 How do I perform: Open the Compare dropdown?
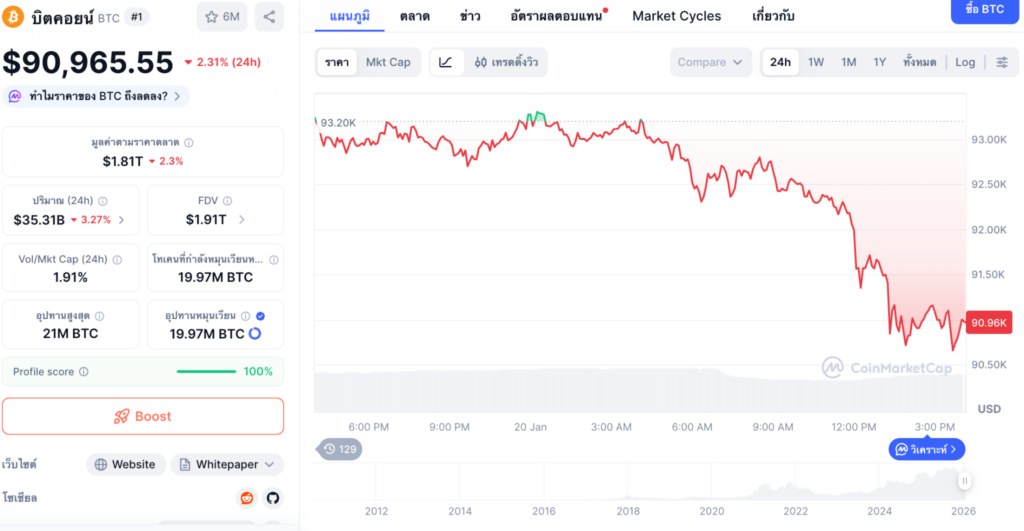[x=710, y=62]
